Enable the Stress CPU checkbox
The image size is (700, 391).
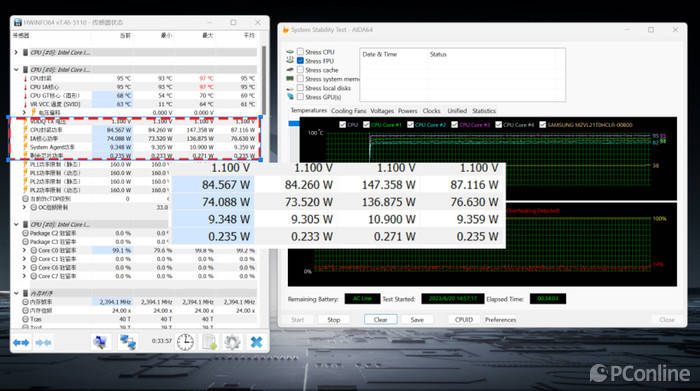click(x=300, y=52)
